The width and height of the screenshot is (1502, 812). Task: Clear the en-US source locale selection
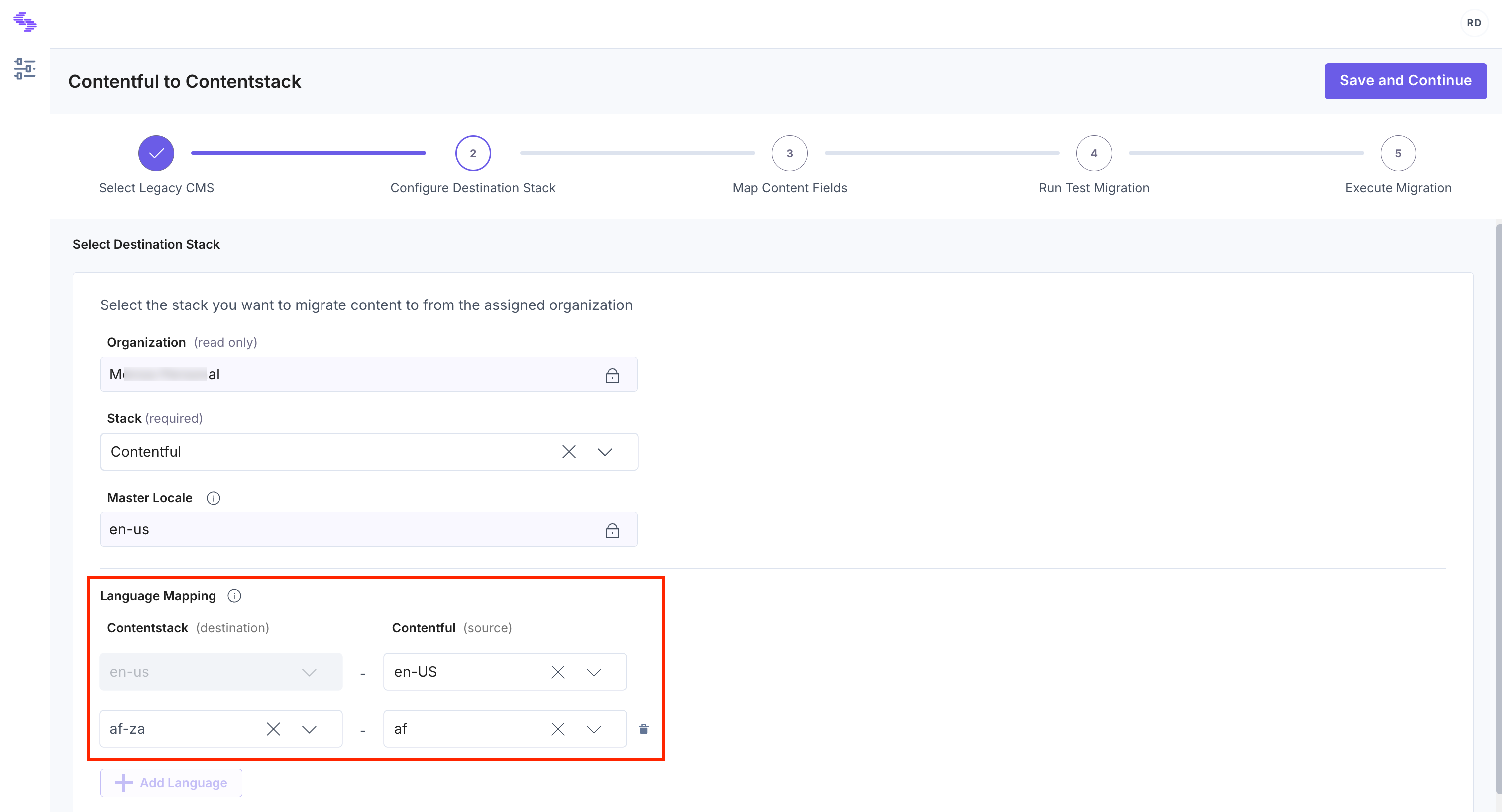(x=558, y=672)
